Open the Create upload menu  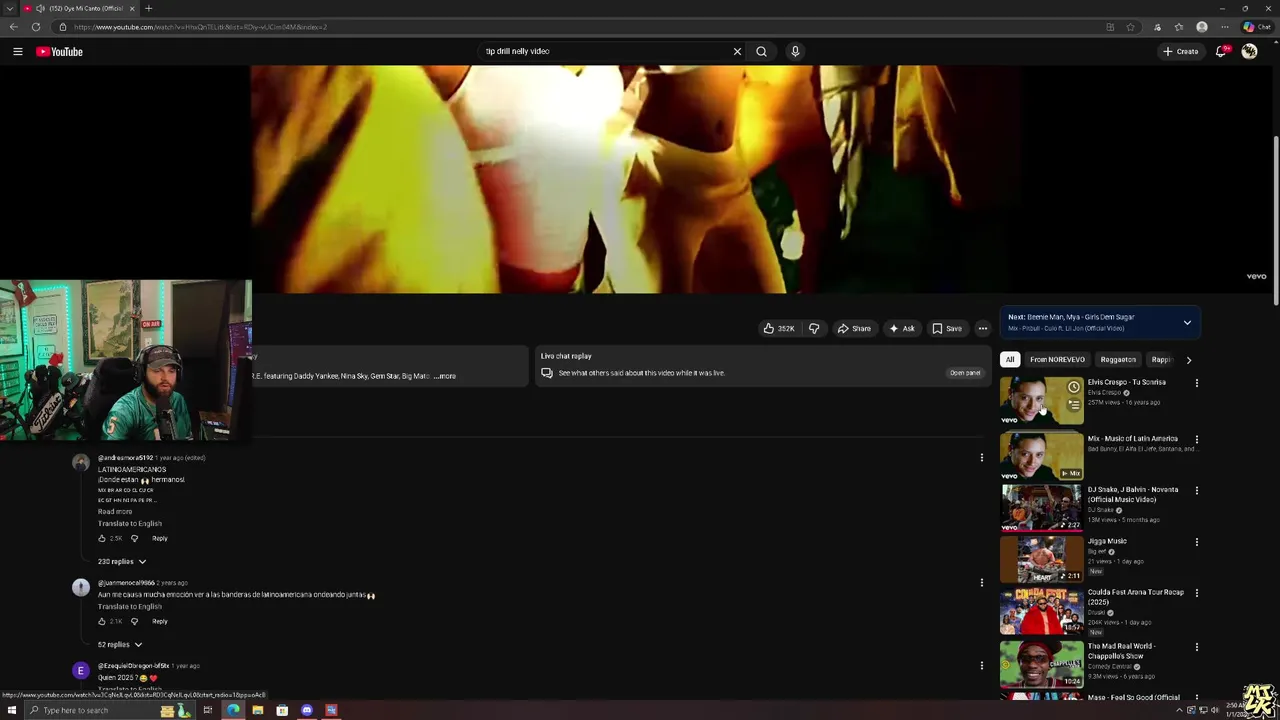1181,51
